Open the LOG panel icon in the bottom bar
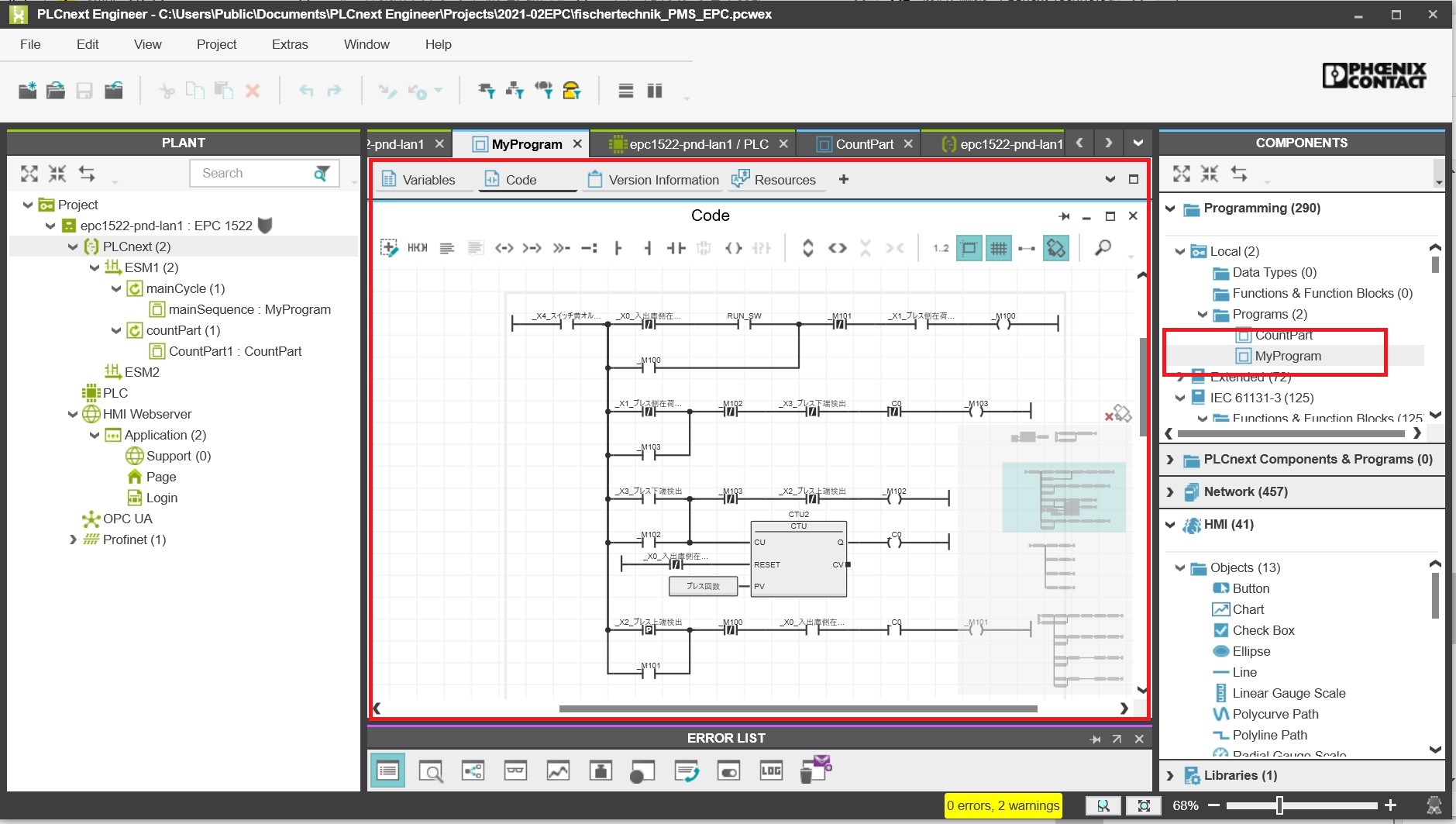 pos(771,771)
